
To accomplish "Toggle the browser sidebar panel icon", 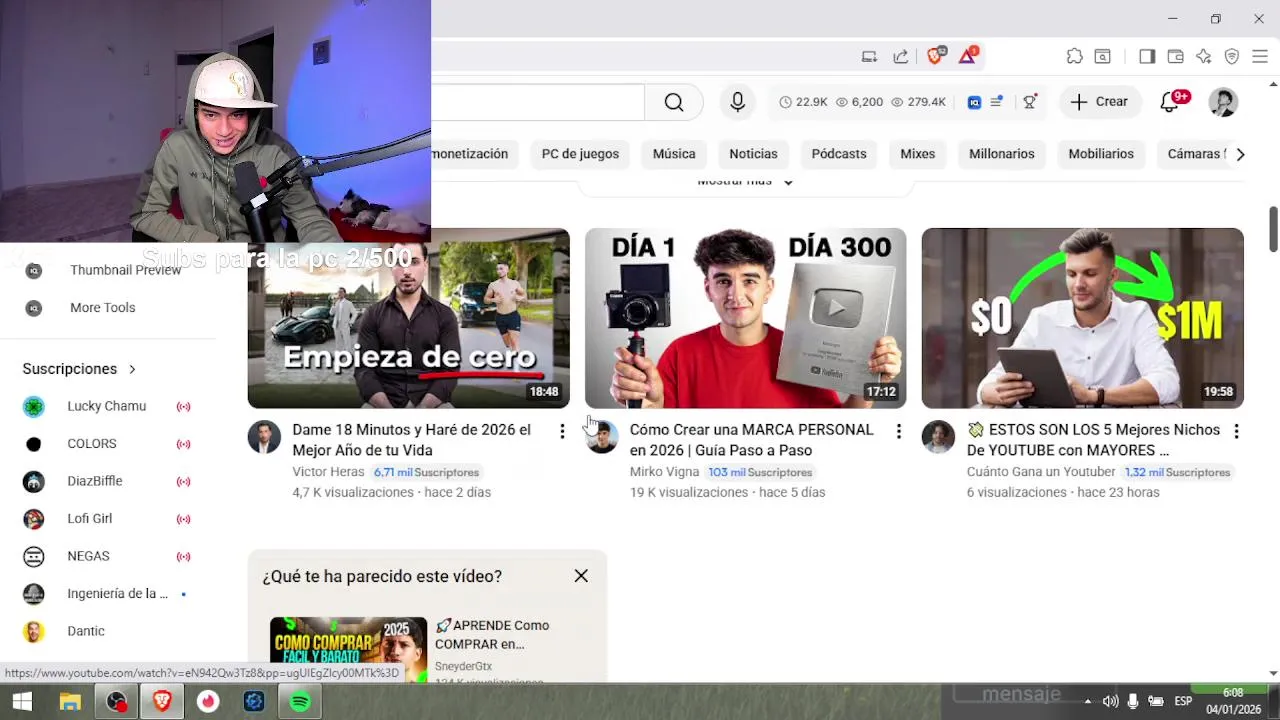I will pos(1147,57).
